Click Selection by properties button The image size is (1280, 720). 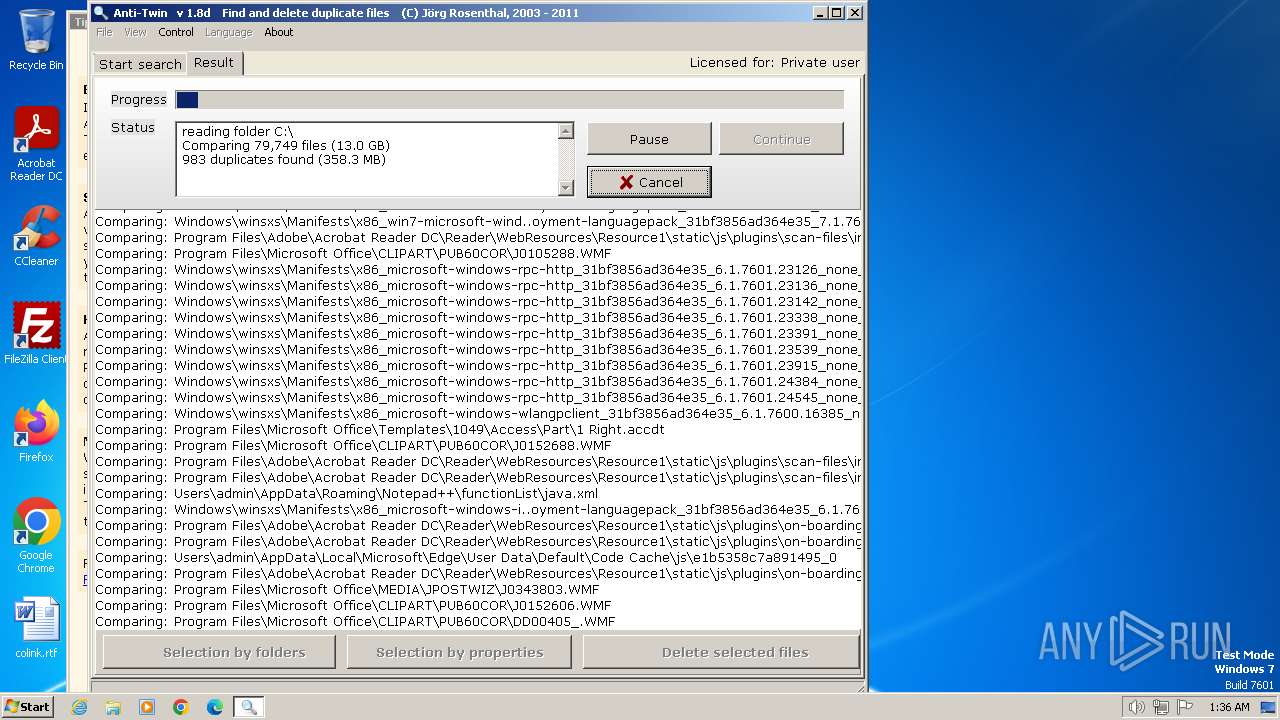(459, 652)
